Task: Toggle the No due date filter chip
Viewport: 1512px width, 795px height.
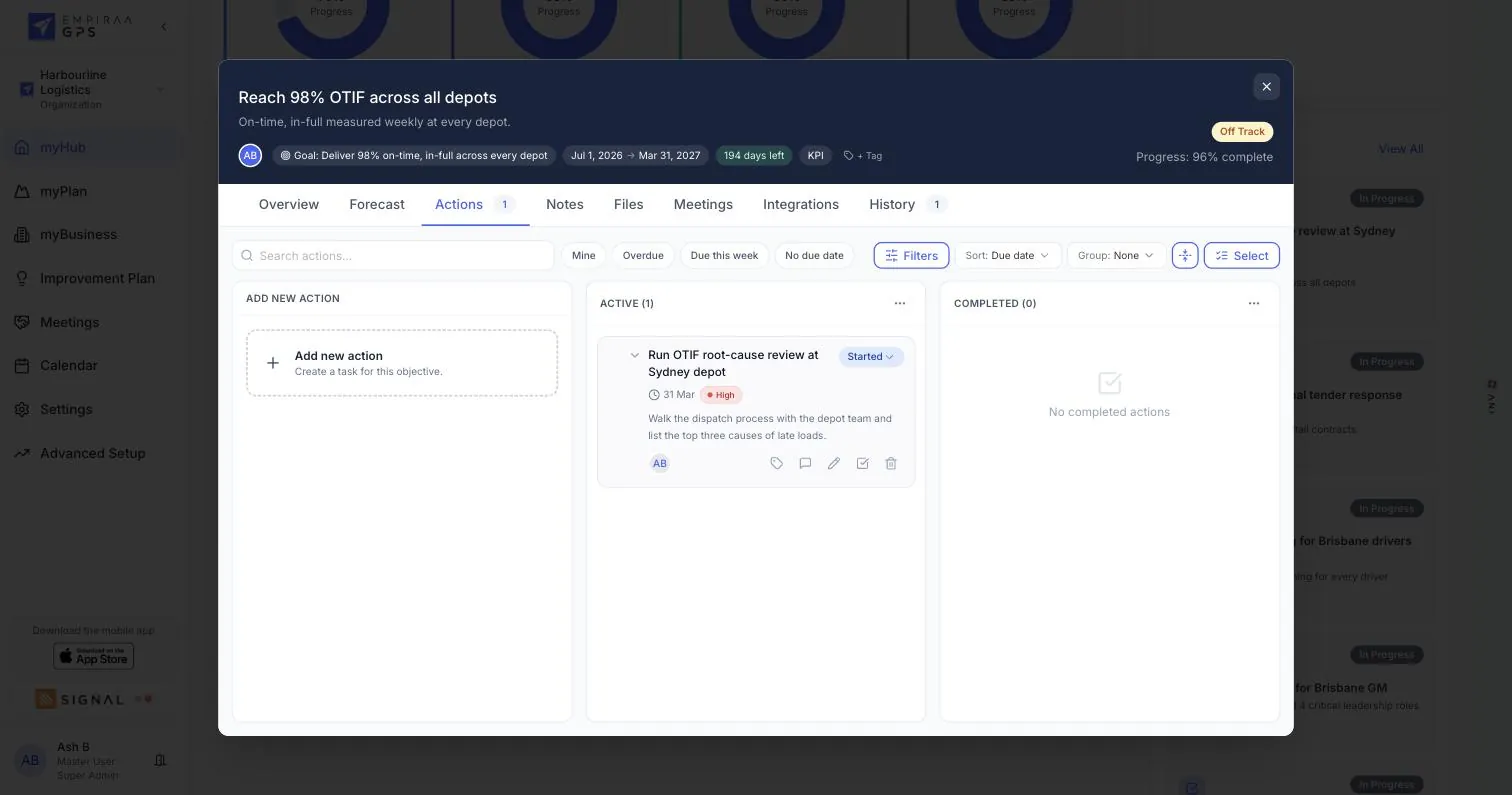Action: 814,255
